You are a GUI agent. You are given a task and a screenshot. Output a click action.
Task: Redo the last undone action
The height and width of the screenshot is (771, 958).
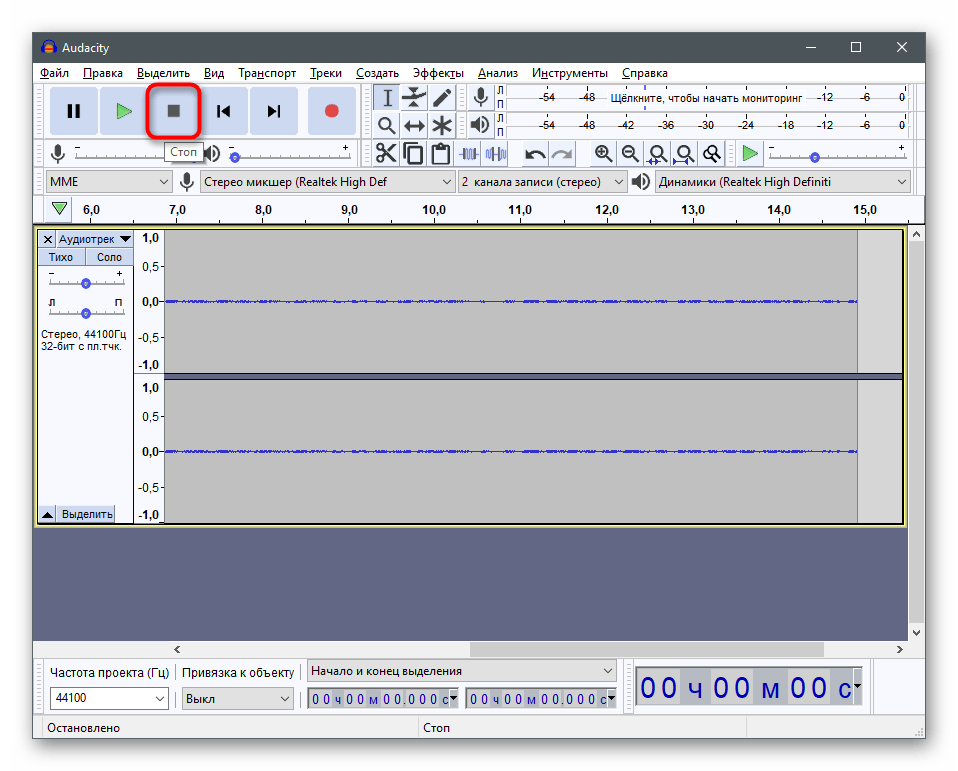pyautogui.click(x=562, y=154)
